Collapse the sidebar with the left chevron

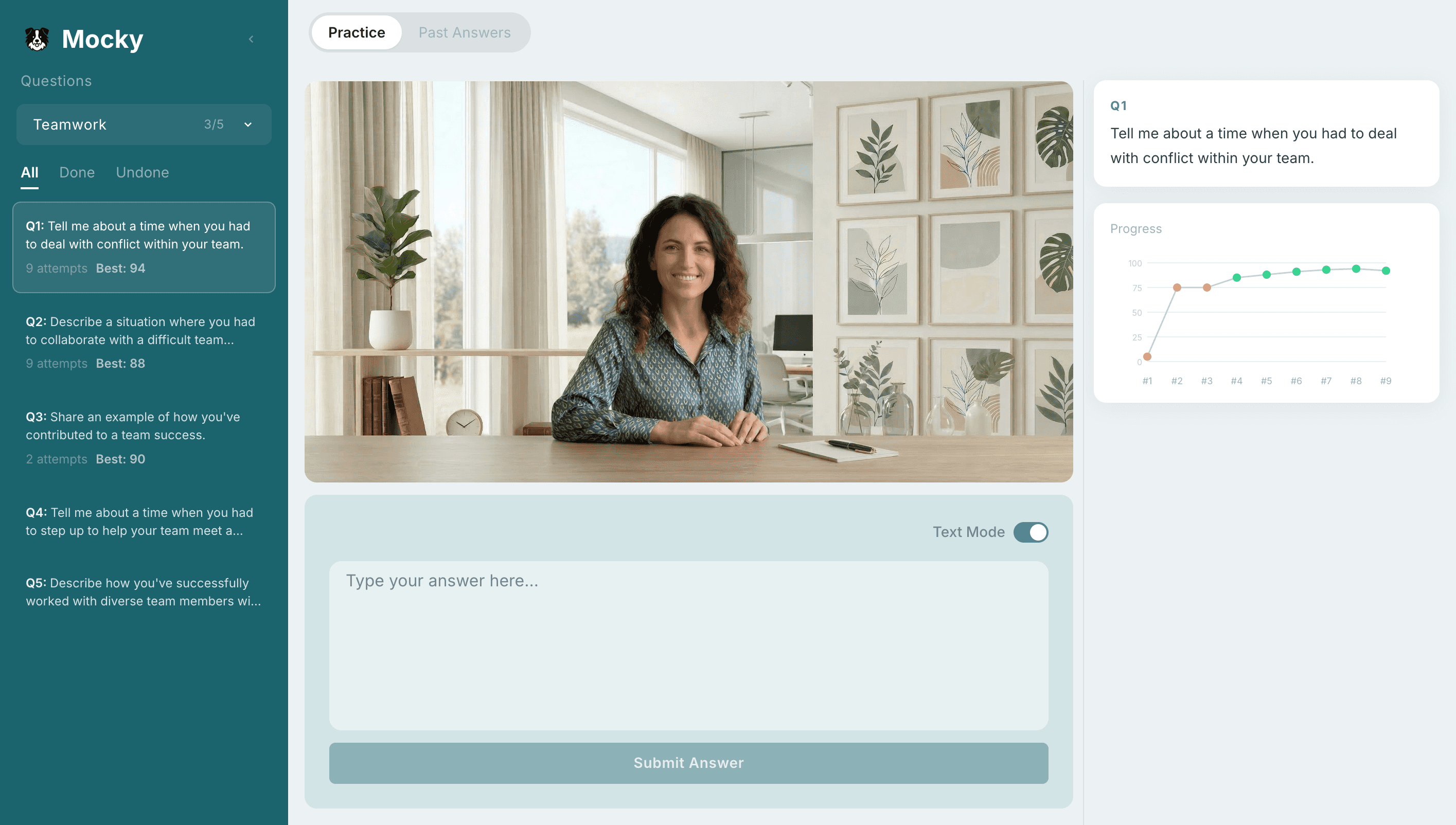click(251, 39)
